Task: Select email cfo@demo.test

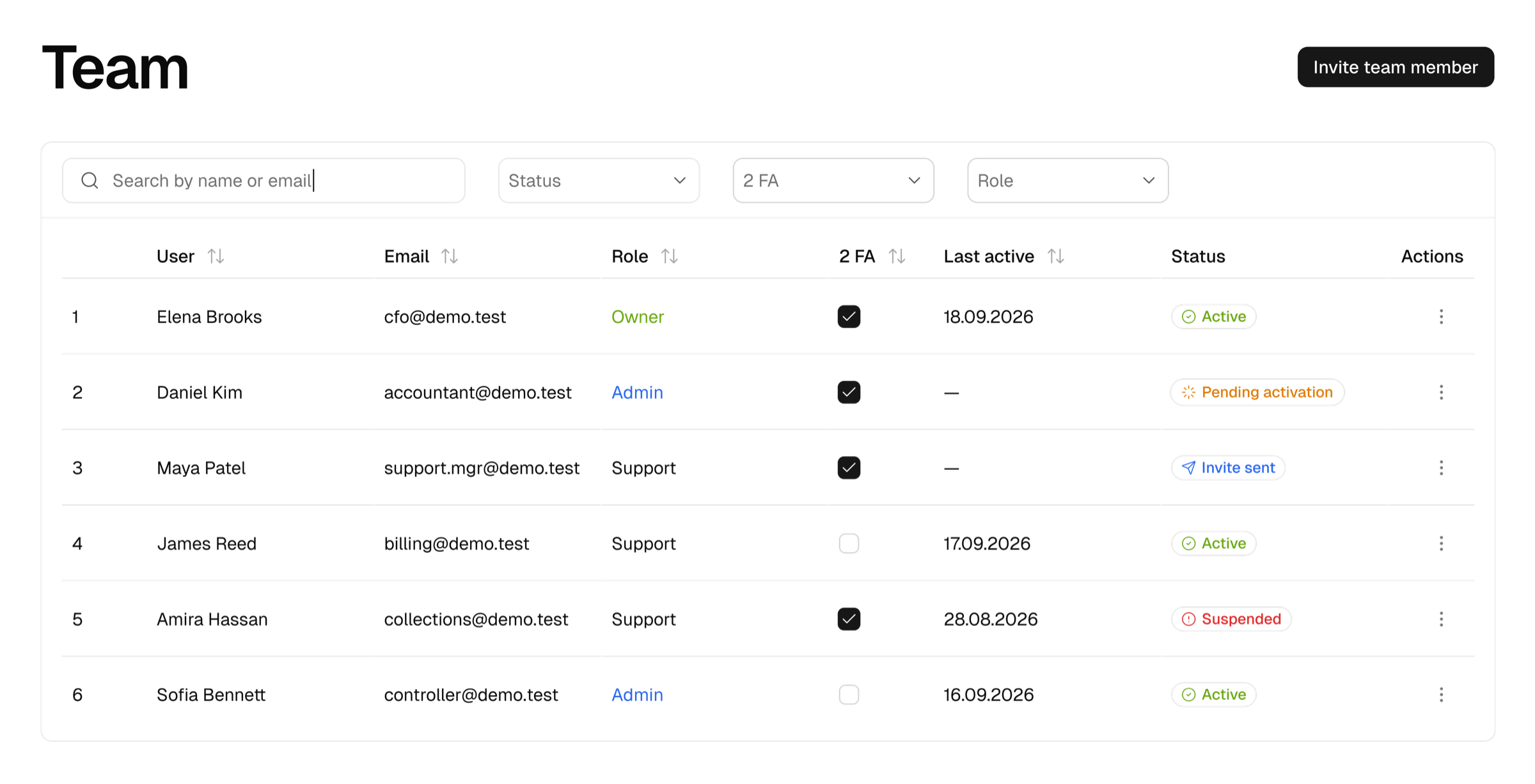Action: coord(445,317)
